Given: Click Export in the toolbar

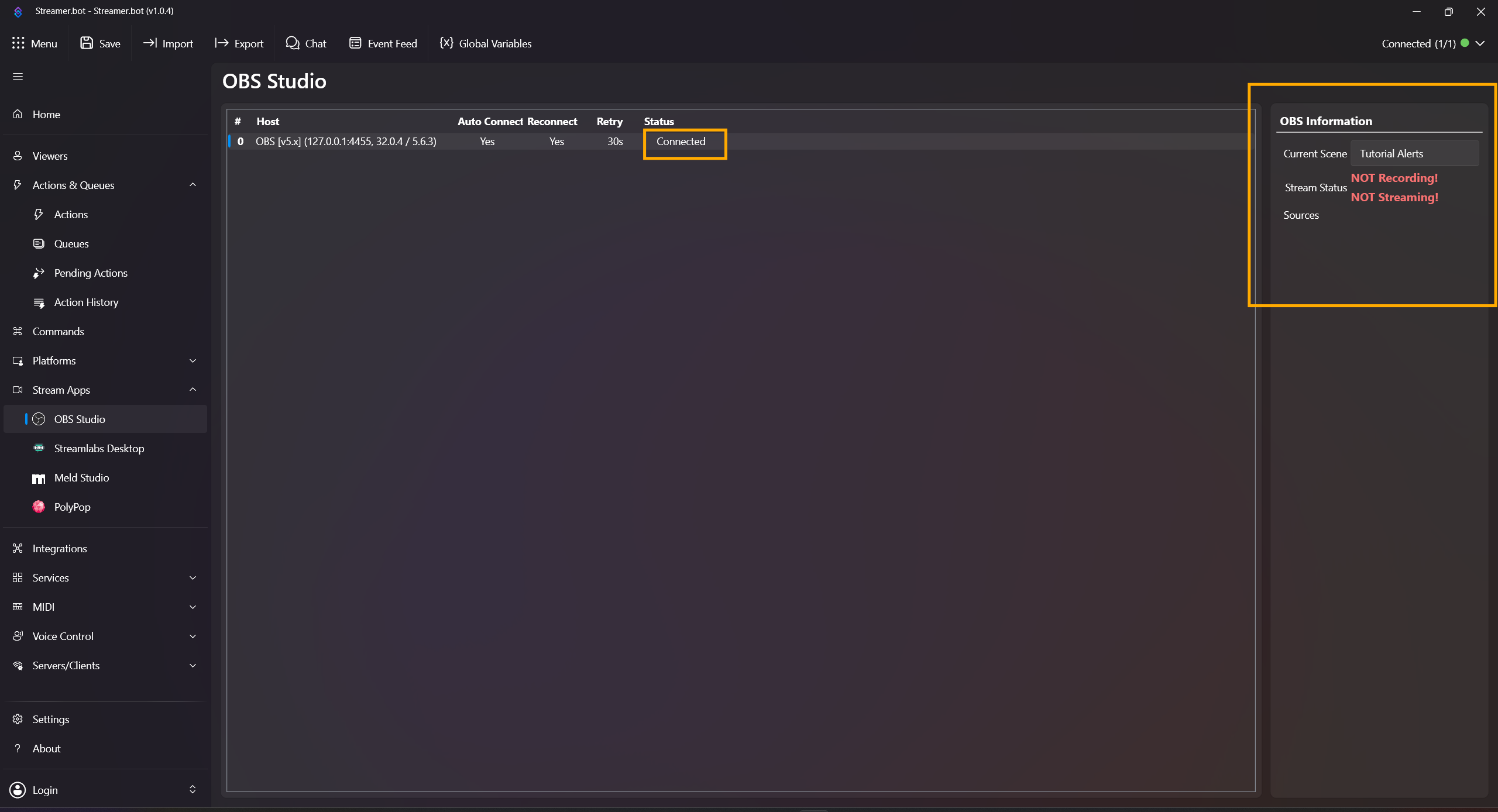Looking at the screenshot, I should pos(239,43).
